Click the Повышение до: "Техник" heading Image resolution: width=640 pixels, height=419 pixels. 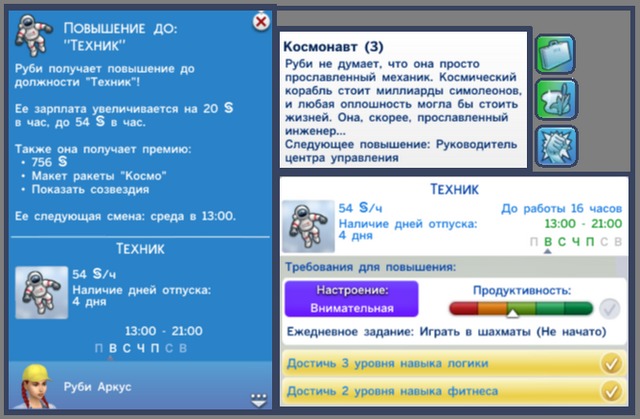(x=120, y=36)
